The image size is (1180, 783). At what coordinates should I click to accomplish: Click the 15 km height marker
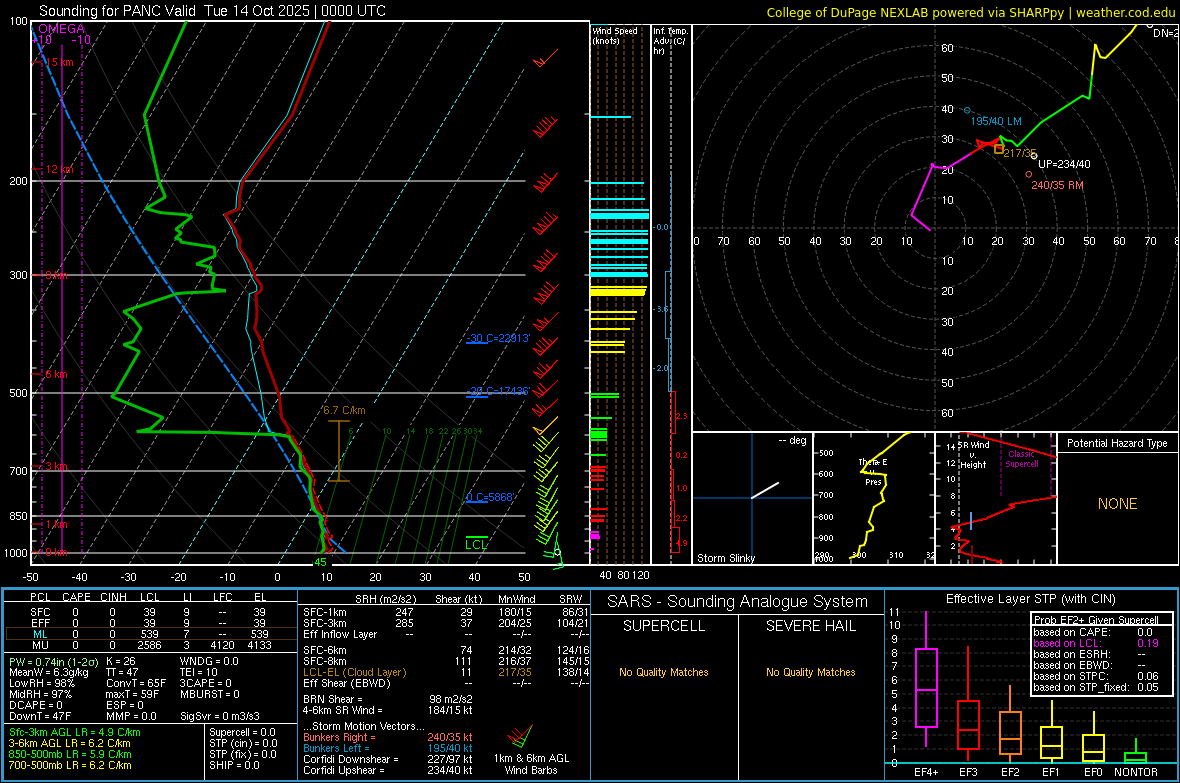click(x=59, y=62)
